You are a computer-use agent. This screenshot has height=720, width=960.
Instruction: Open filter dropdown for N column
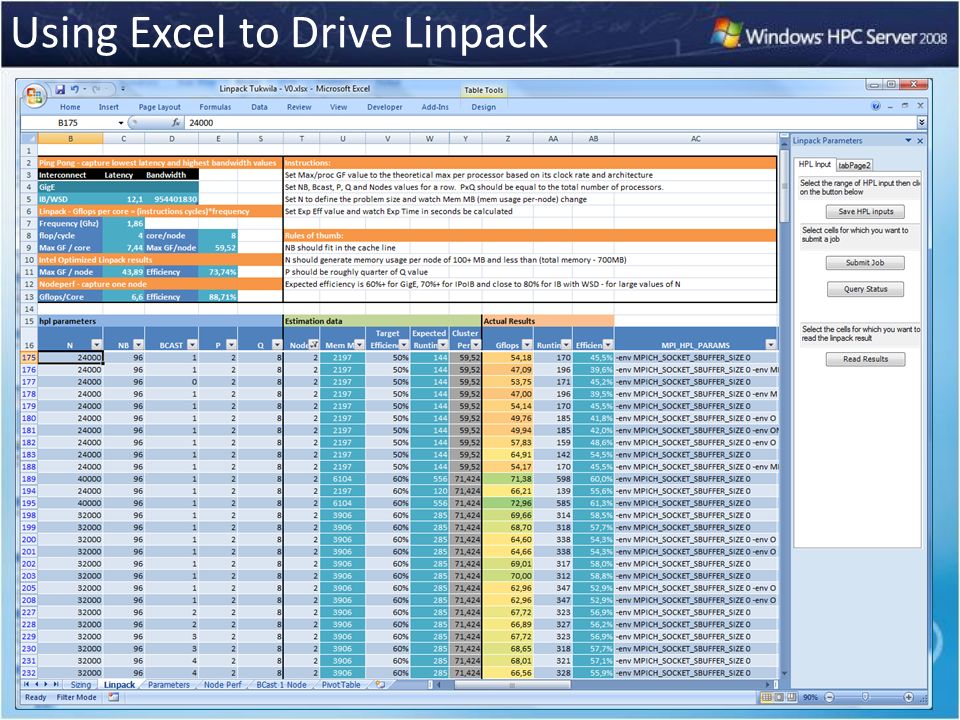point(96,345)
